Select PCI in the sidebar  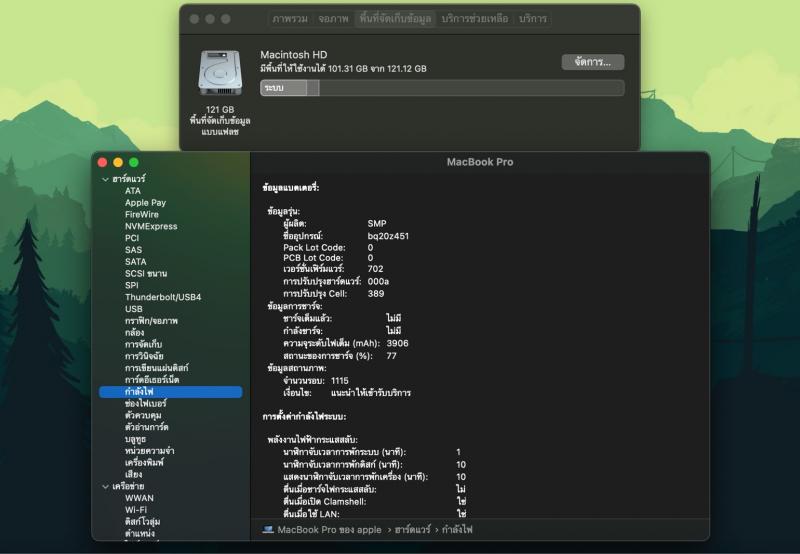132,238
